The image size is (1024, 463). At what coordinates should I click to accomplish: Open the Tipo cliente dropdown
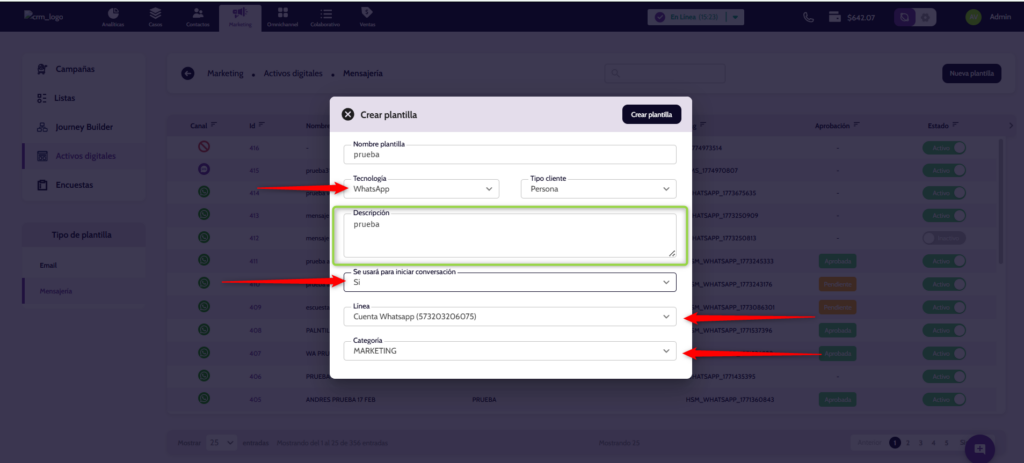[598, 188]
